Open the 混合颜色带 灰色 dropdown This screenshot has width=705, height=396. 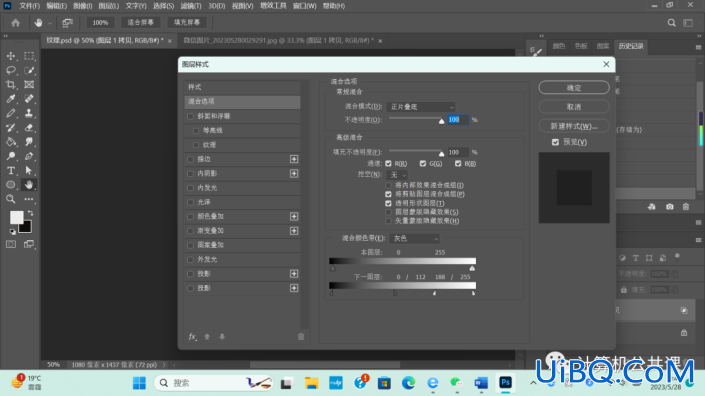click(415, 239)
